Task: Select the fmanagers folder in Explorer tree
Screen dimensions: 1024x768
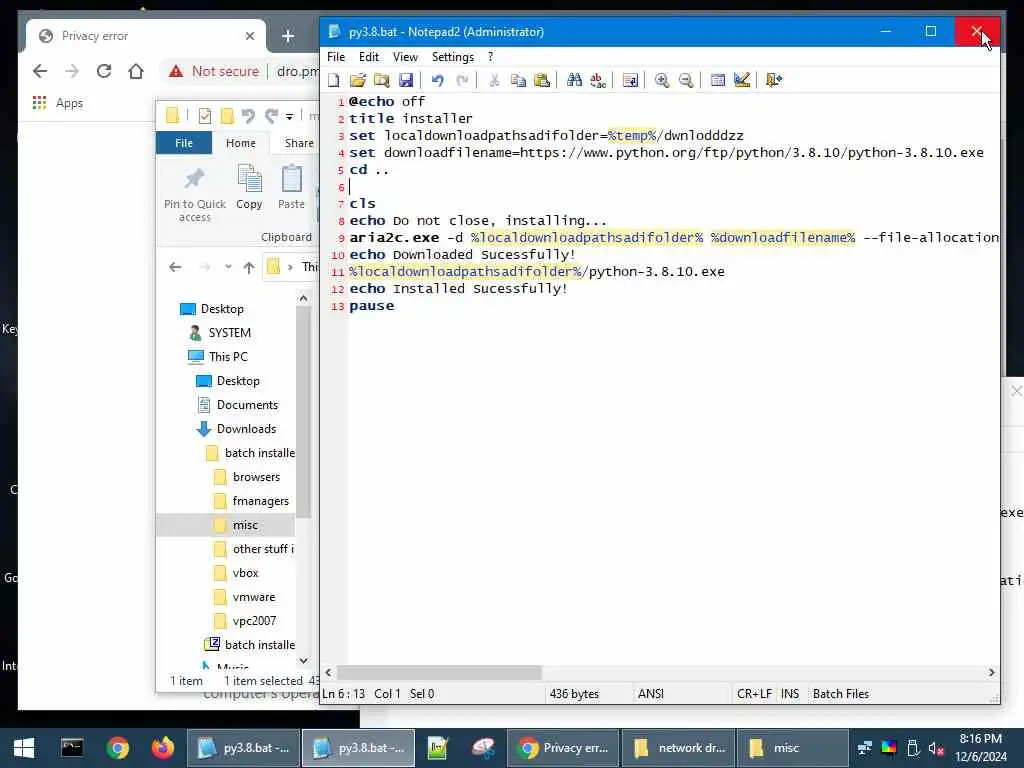Action: click(x=261, y=501)
